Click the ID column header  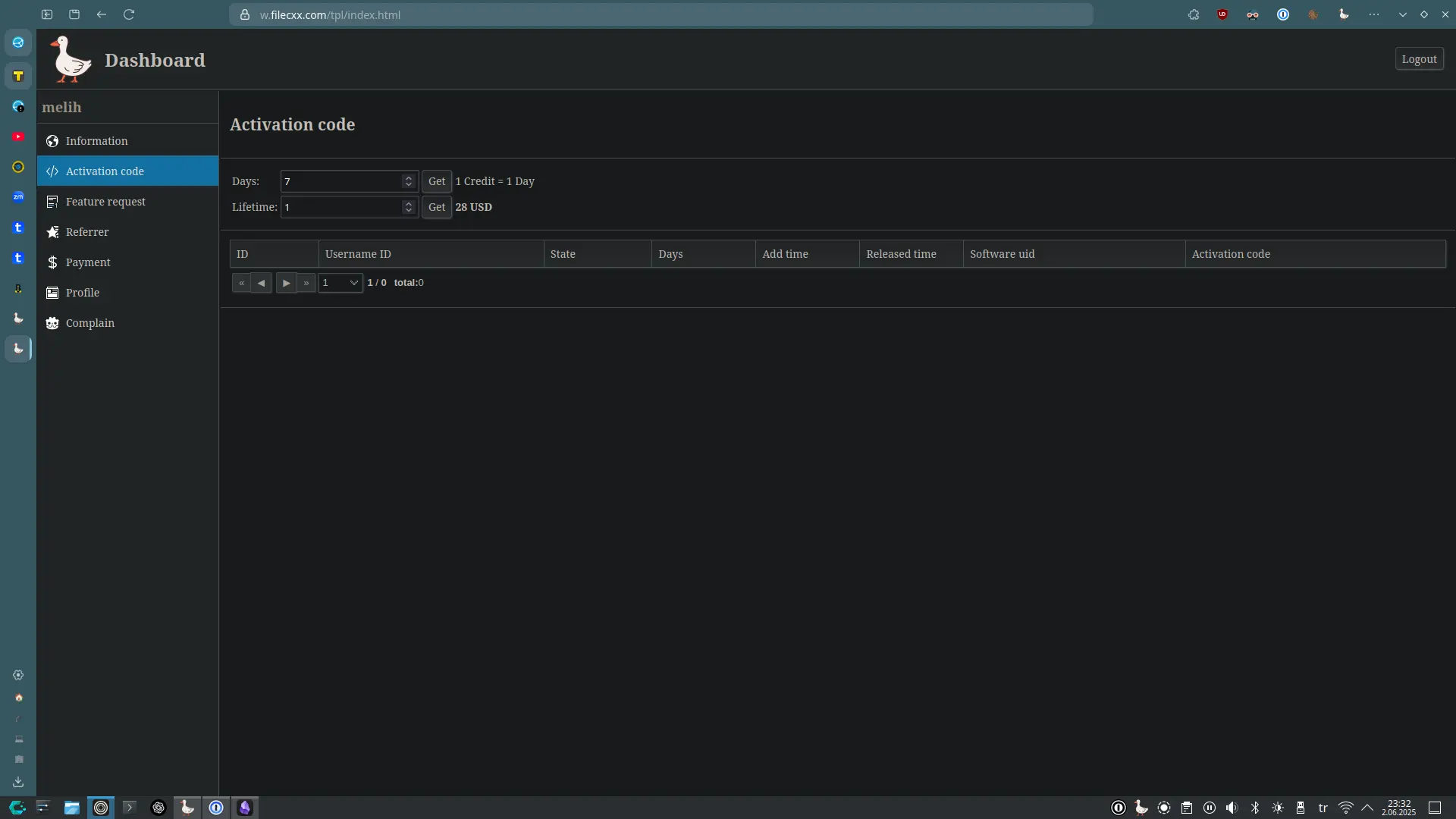[274, 254]
